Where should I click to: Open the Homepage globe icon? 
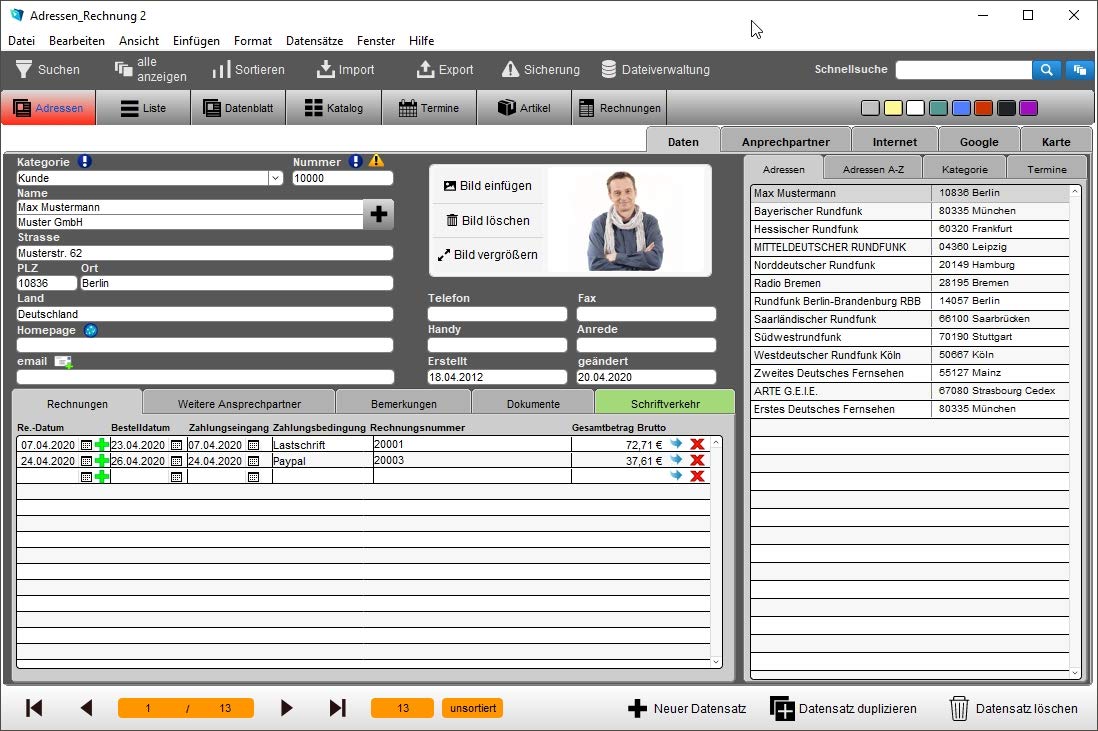click(x=90, y=330)
